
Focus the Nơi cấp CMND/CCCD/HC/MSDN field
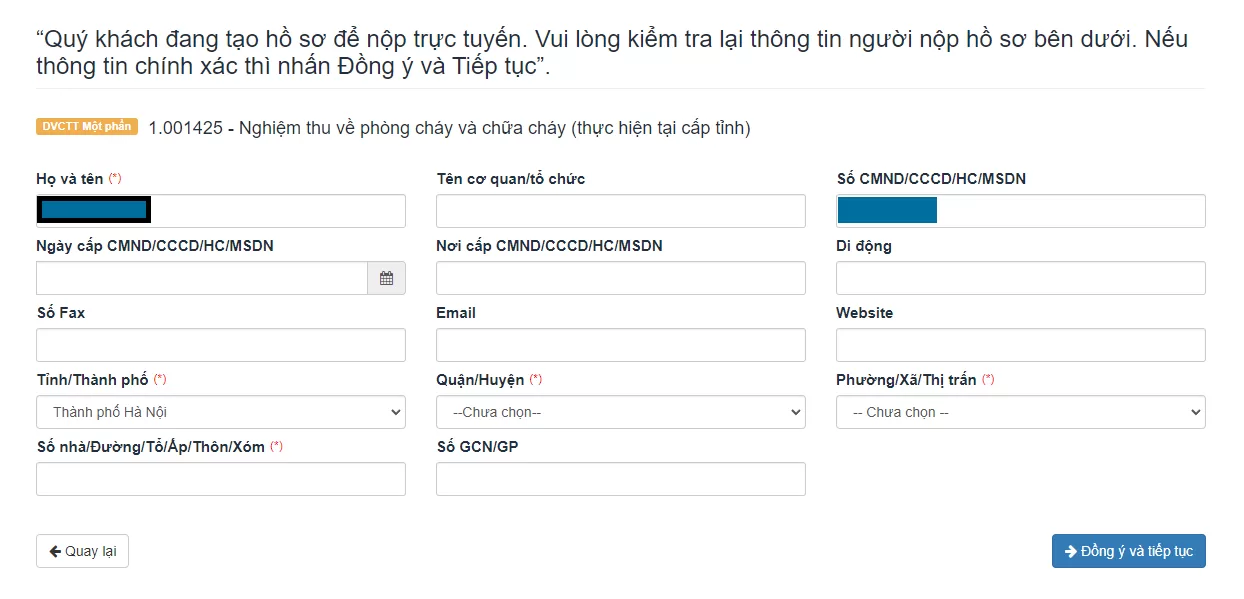click(x=621, y=278)
